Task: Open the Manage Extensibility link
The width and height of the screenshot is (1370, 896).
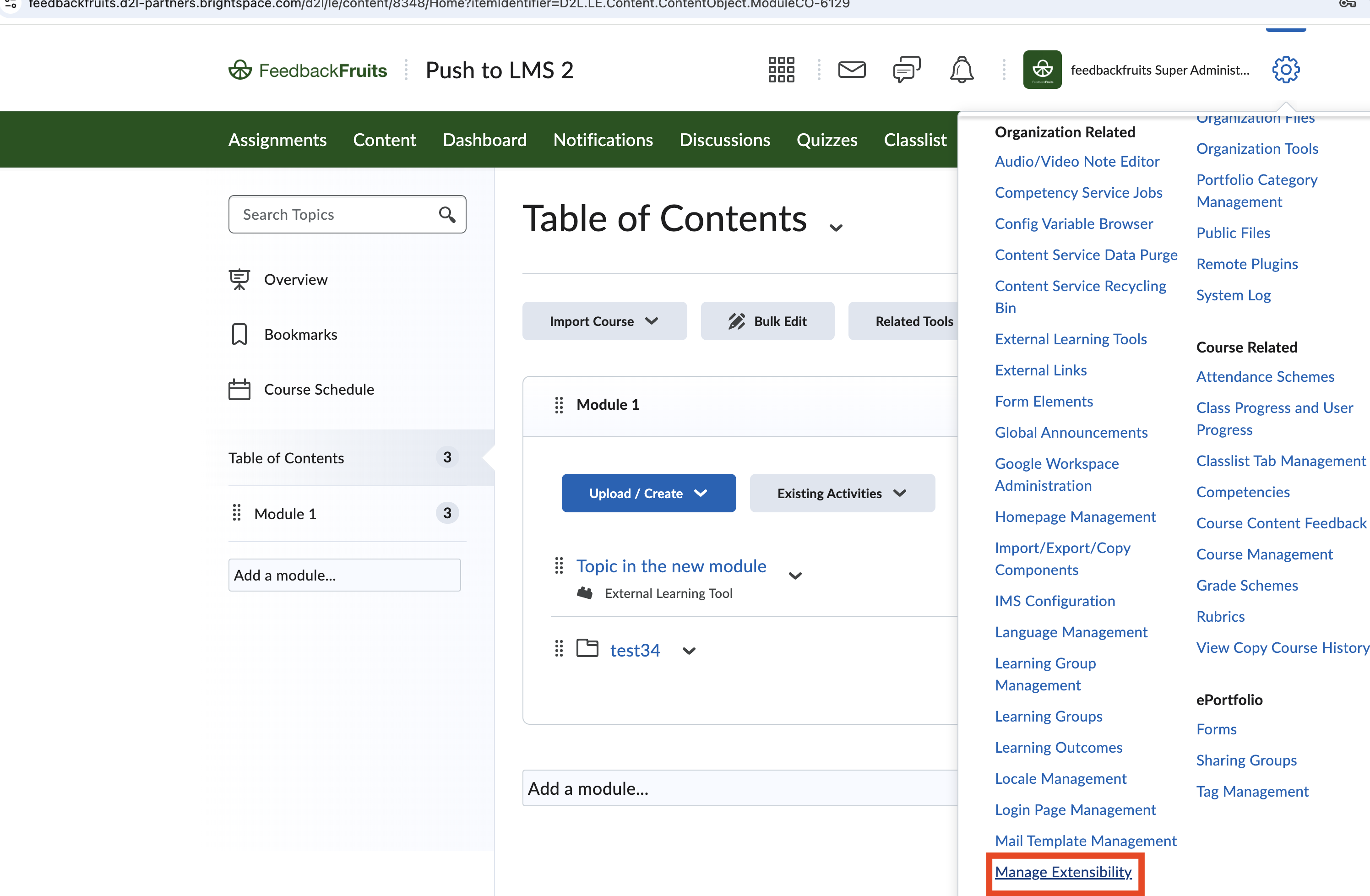Action: 1063,872
